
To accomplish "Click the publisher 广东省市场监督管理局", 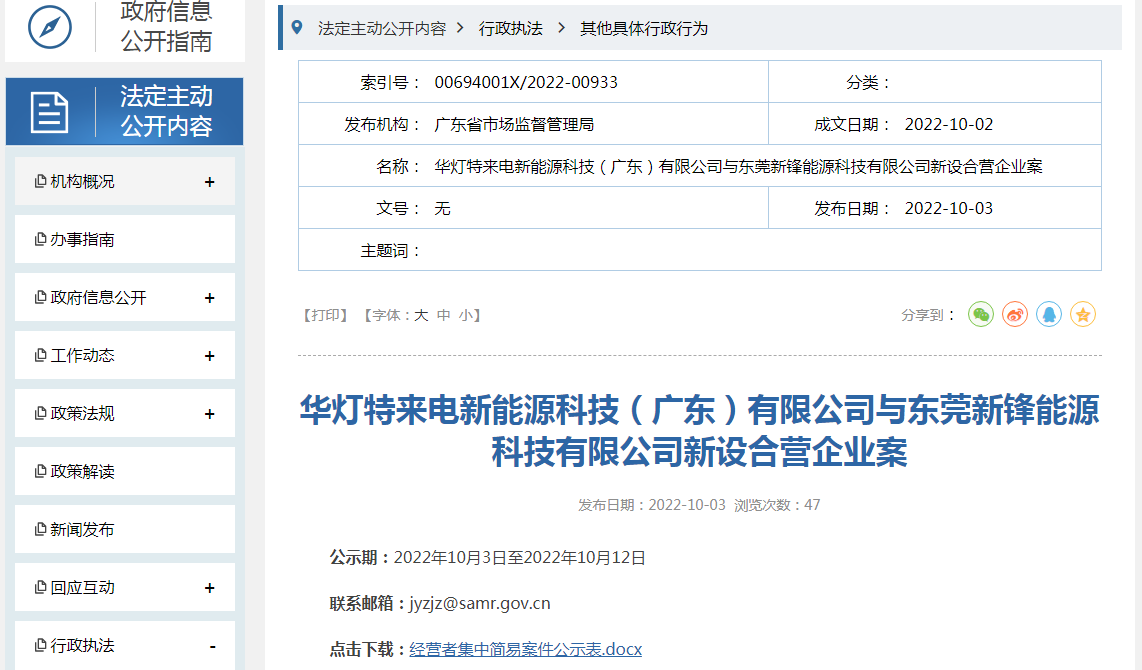I will pyautogui.click(x=514, y=125).
